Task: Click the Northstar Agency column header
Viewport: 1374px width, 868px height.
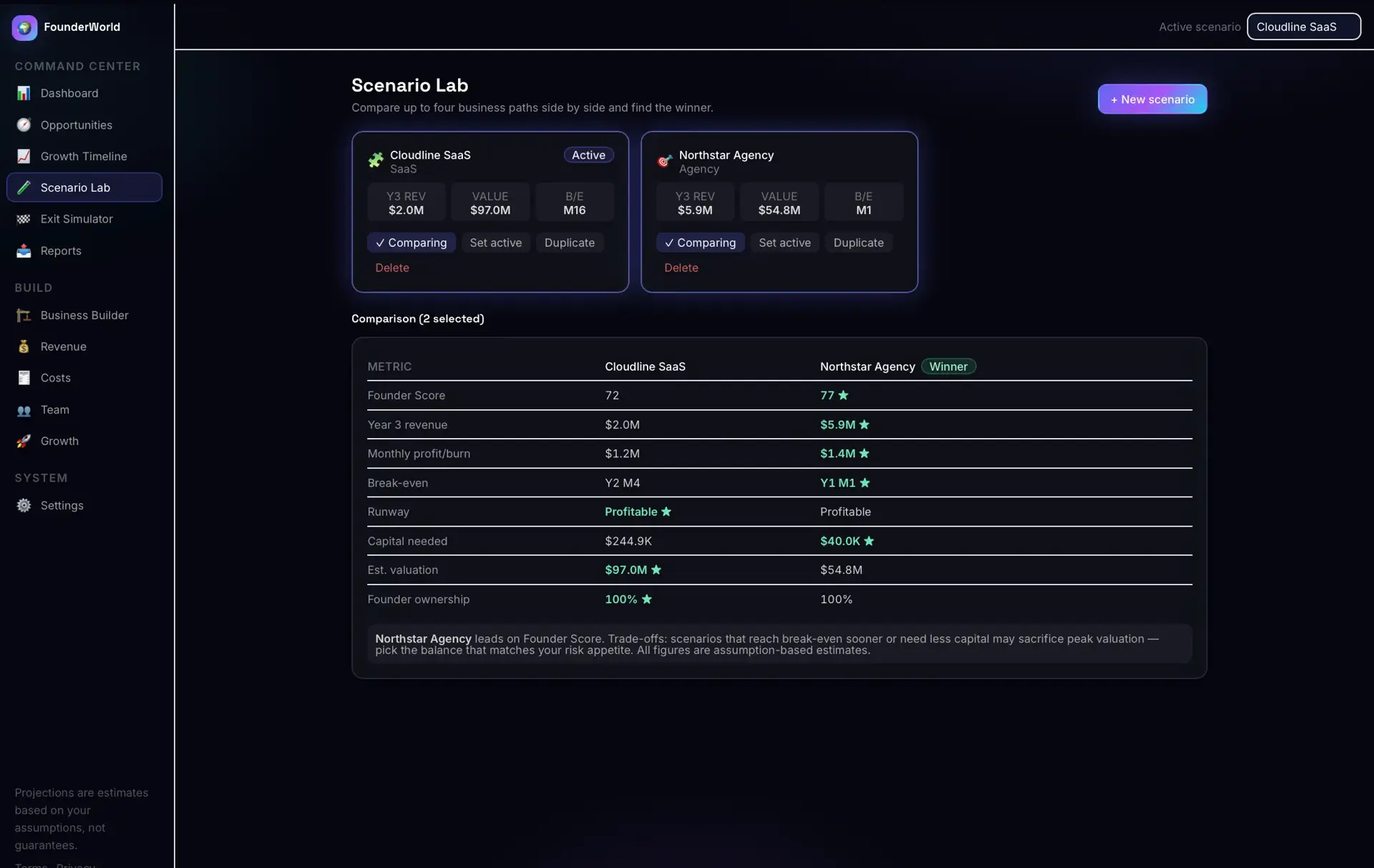Action: [867, 366]
